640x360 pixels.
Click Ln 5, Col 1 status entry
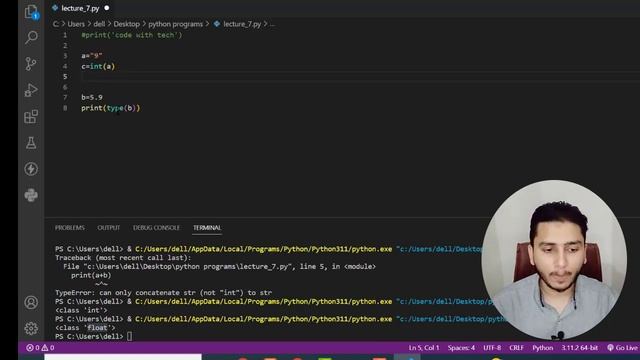coord(424,348)
